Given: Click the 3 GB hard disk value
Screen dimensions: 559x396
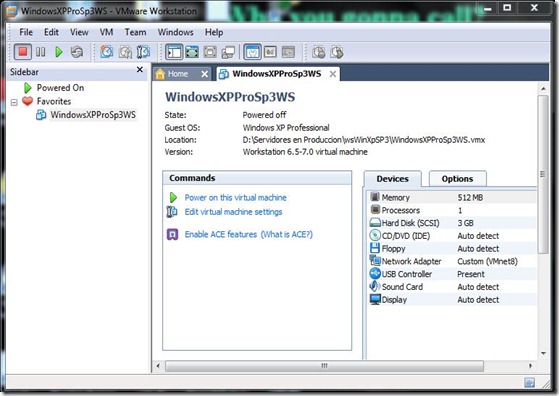Looking at the screenshot, I should pos(466,223).
